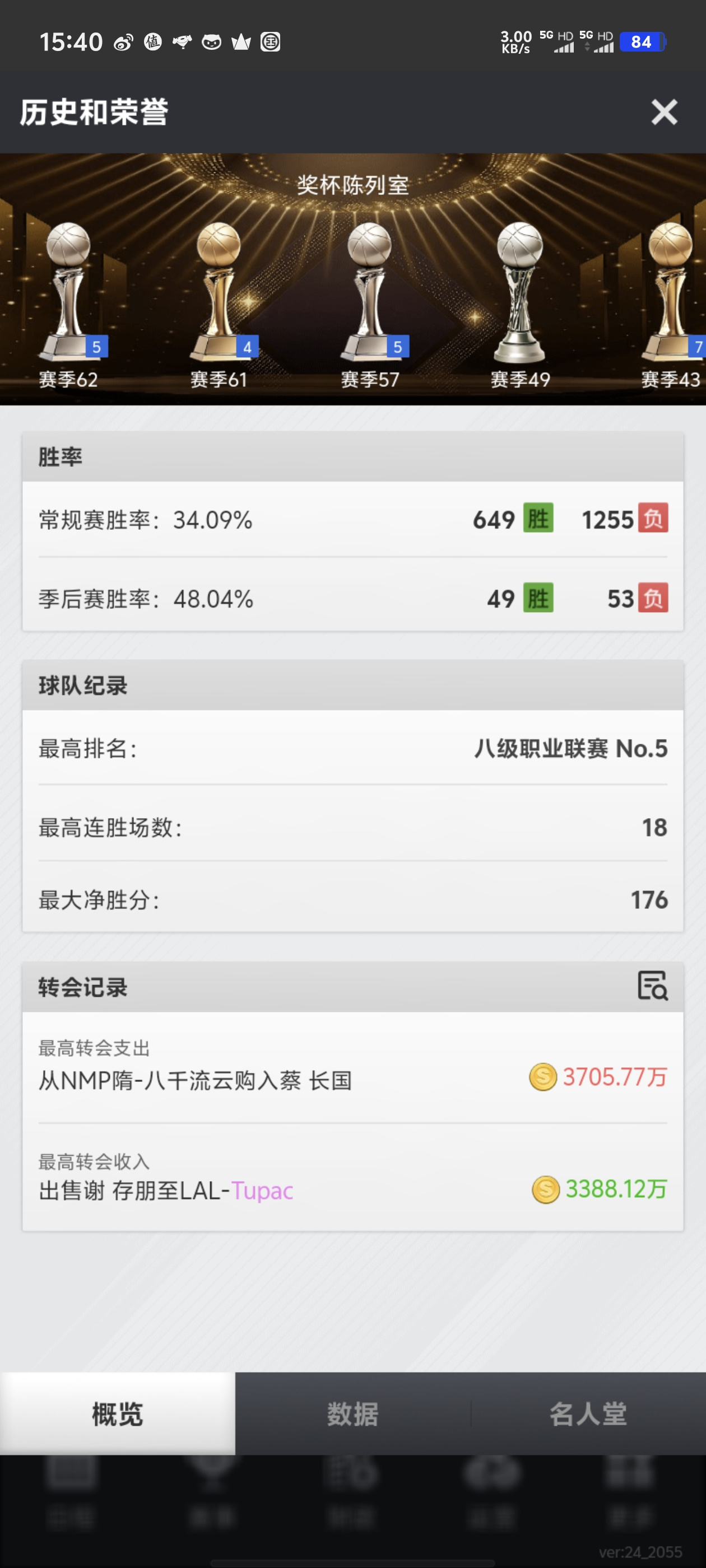The width and height of the screenshot is (706, 1568).
Task: Tap the 最高排名 八级职业联赛 No.5 row
Action: (x=352, y=748)
